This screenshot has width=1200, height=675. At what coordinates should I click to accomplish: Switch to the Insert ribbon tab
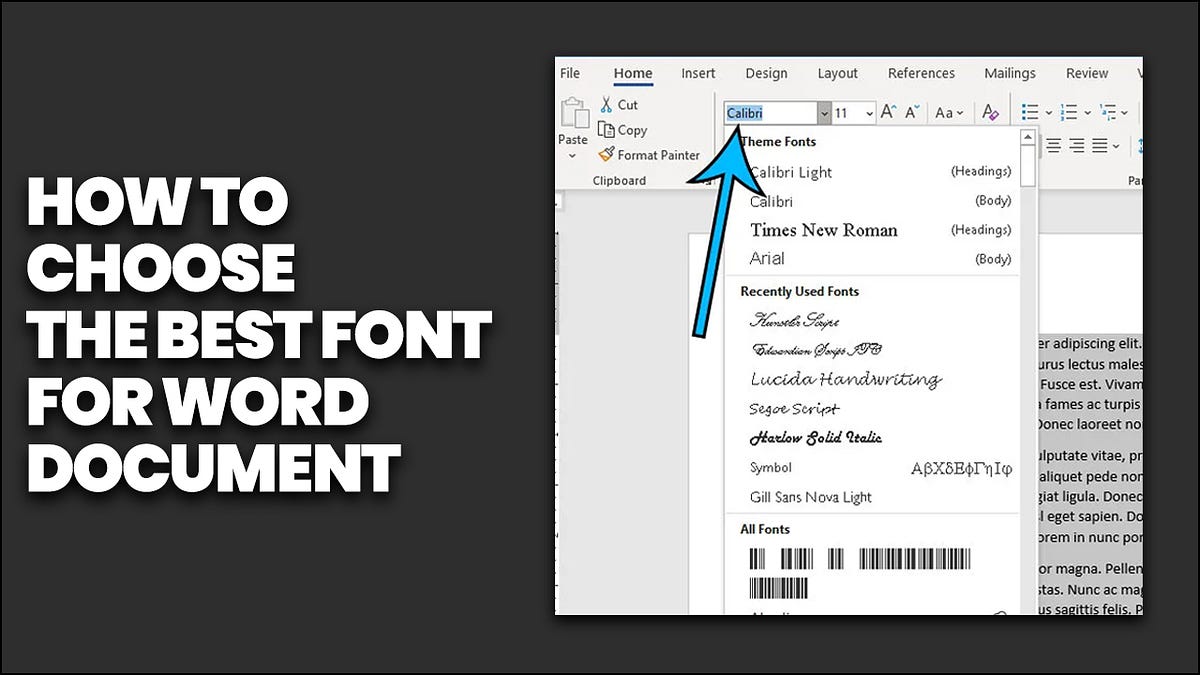(698, 73)
